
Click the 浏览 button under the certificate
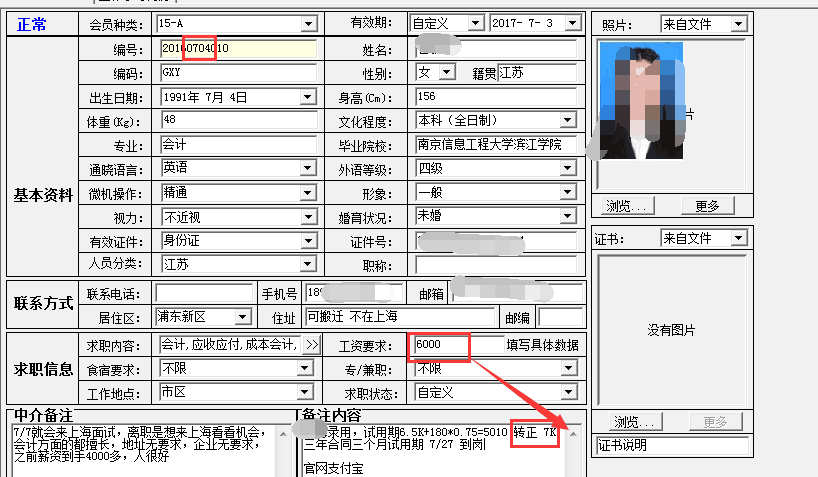pyautogui.click(x=635, y=422)
